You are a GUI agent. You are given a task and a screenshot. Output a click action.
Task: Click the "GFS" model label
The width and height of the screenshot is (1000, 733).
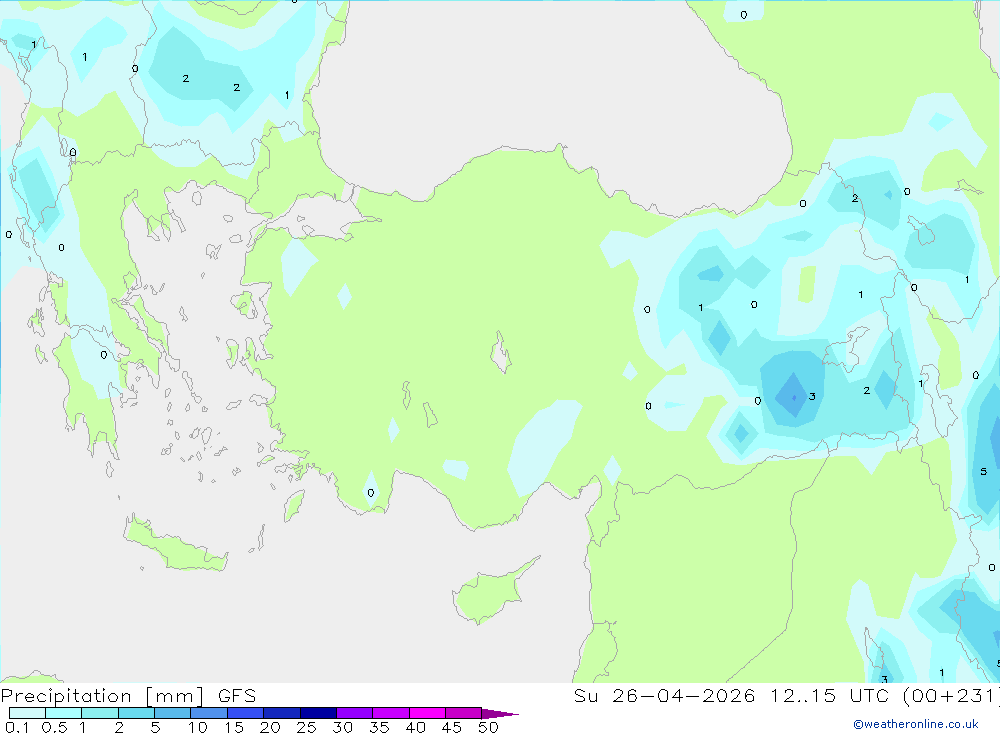[237, 696]
